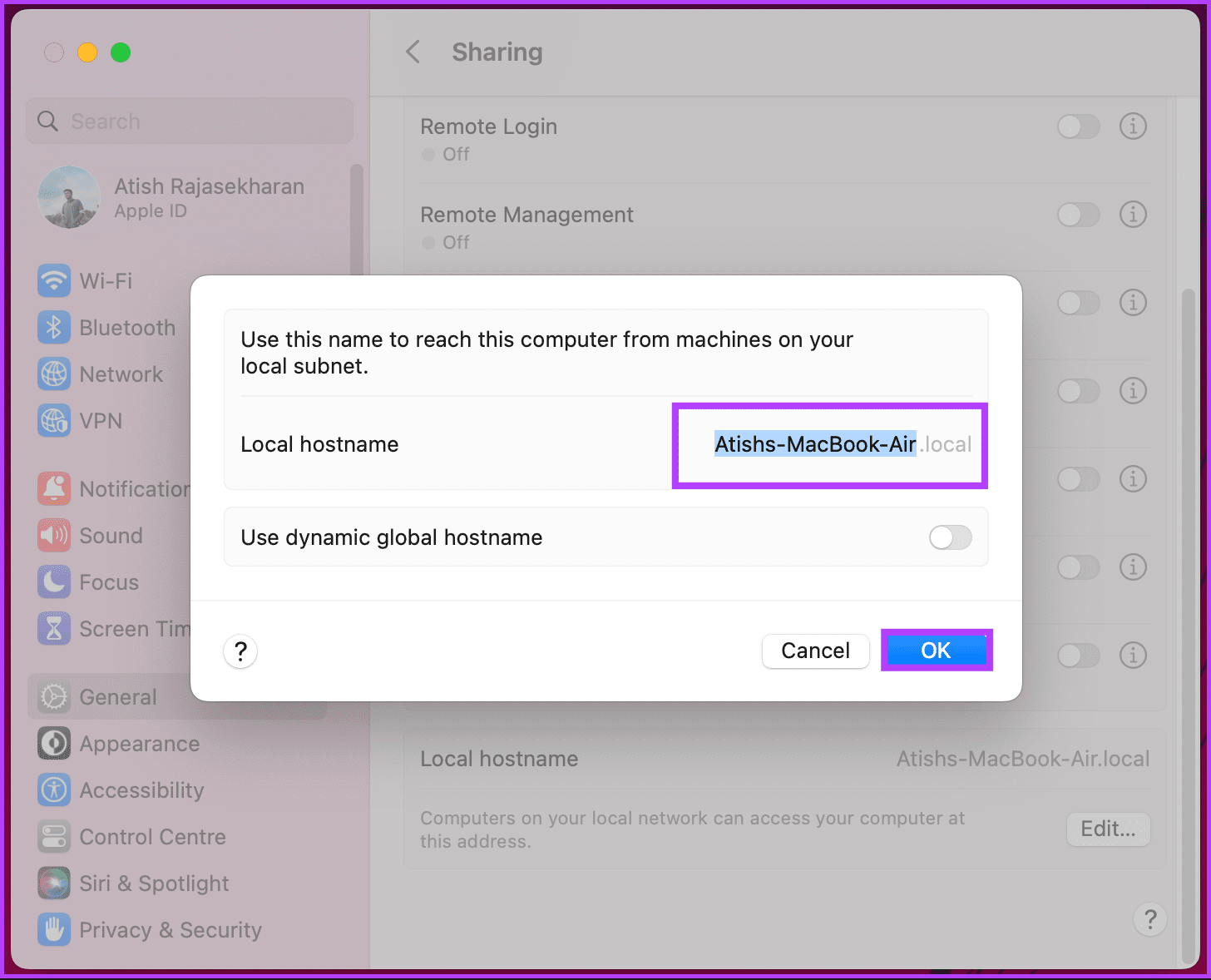Toggle the Remote Management switch

1079,215
